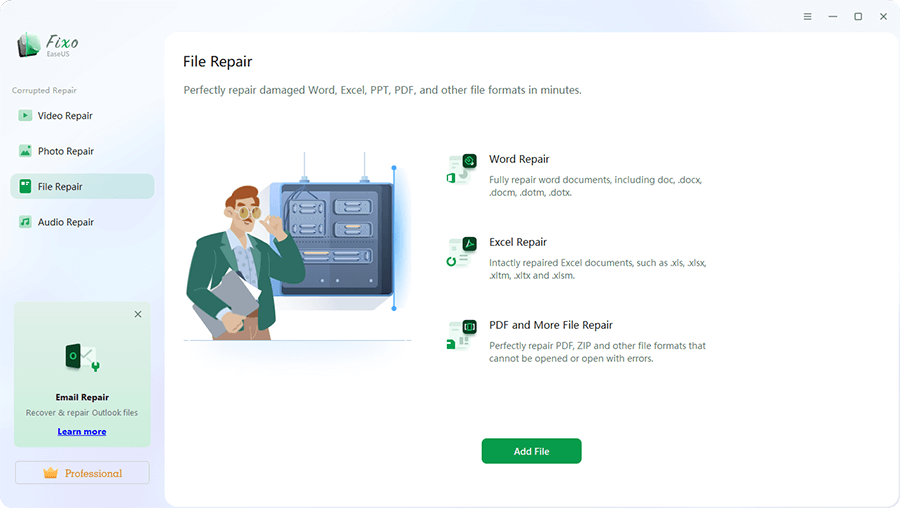900x508 pixels.
Task: Click the technician server illustration
Action: click(297, 247)
